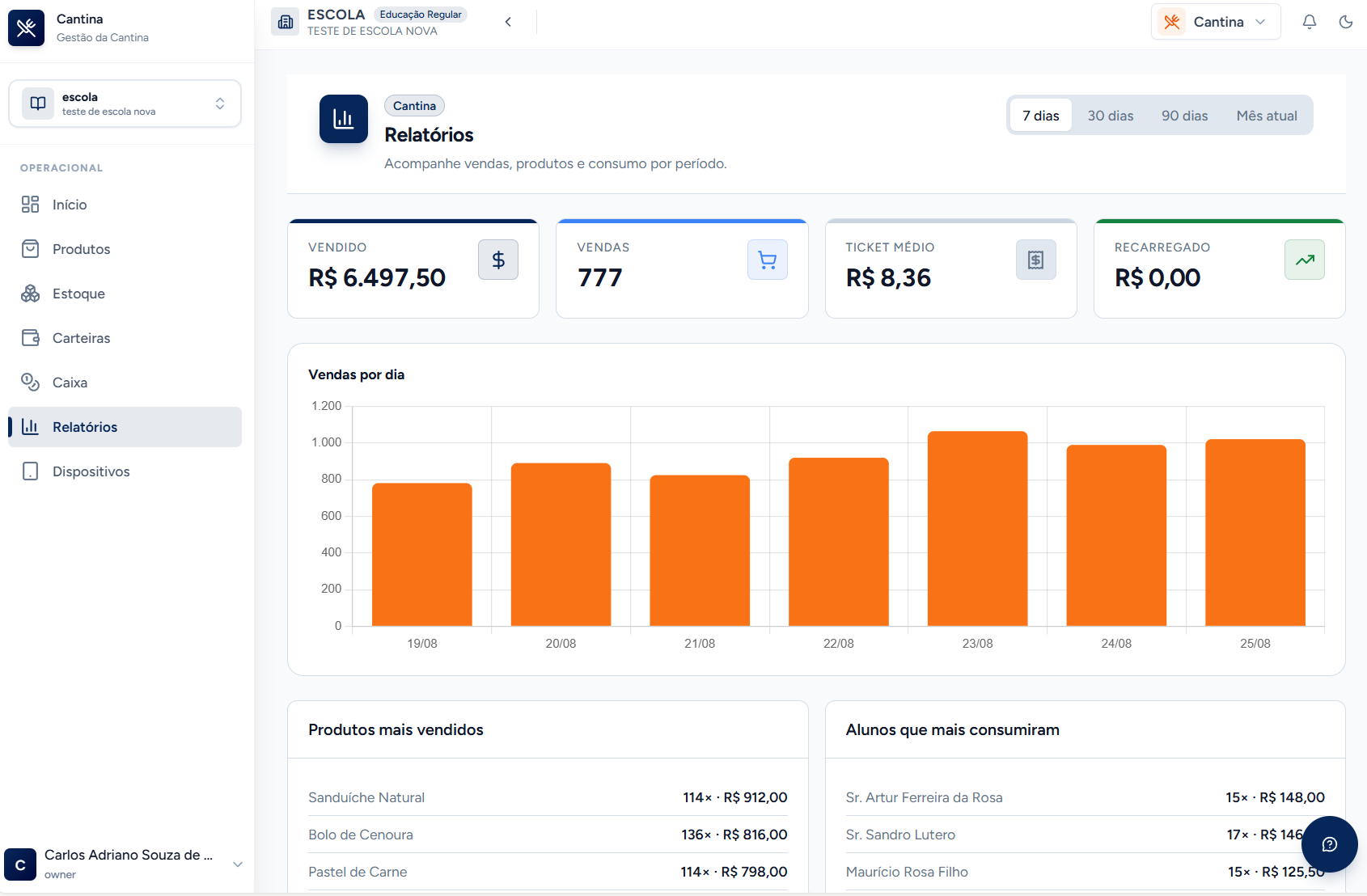Click the shopping cart icon in Vendas card
The image size is (1367, 896).
(x=767, y=260)
